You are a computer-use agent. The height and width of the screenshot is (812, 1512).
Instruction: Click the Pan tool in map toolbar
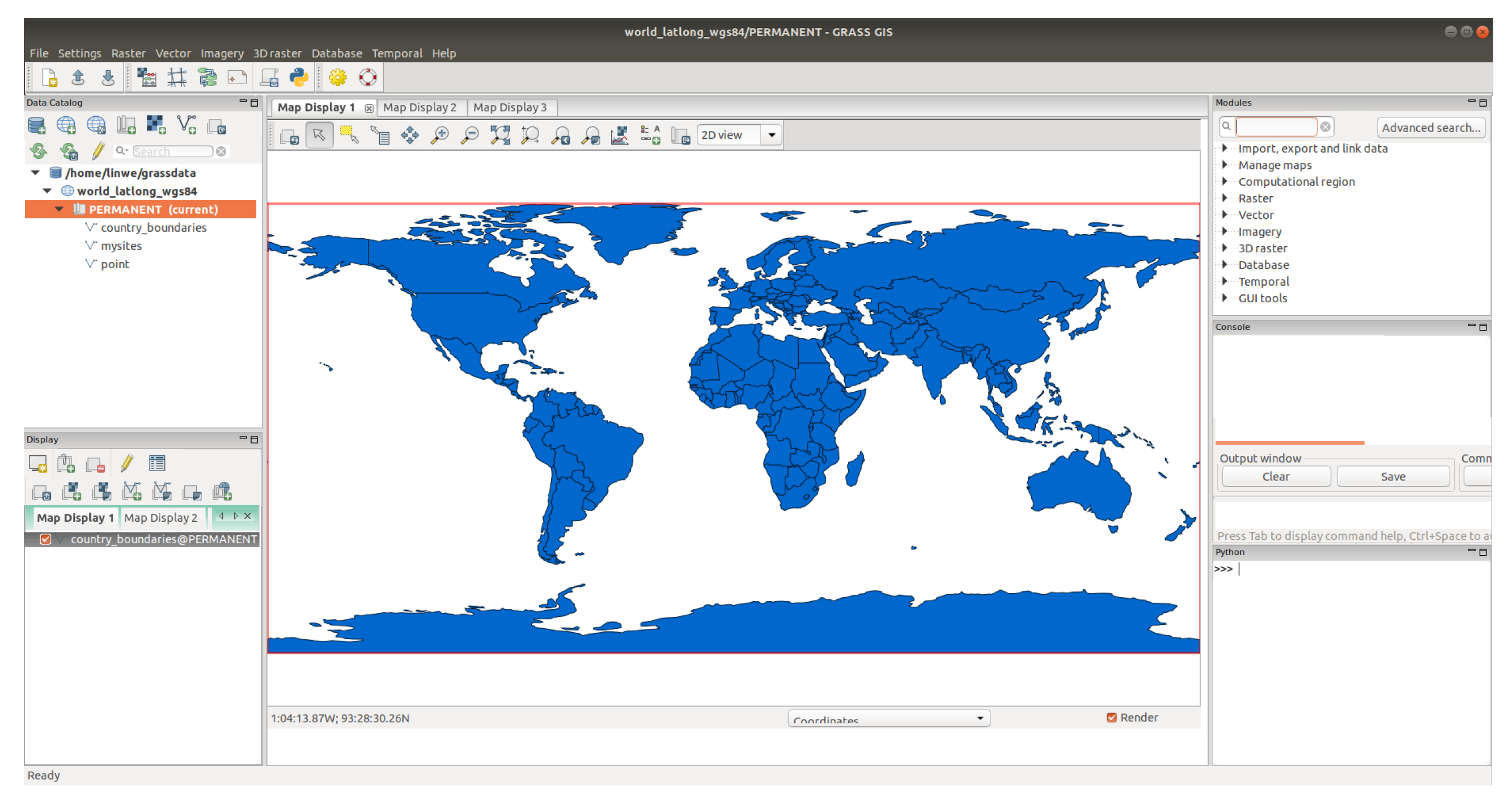(410, 136)
